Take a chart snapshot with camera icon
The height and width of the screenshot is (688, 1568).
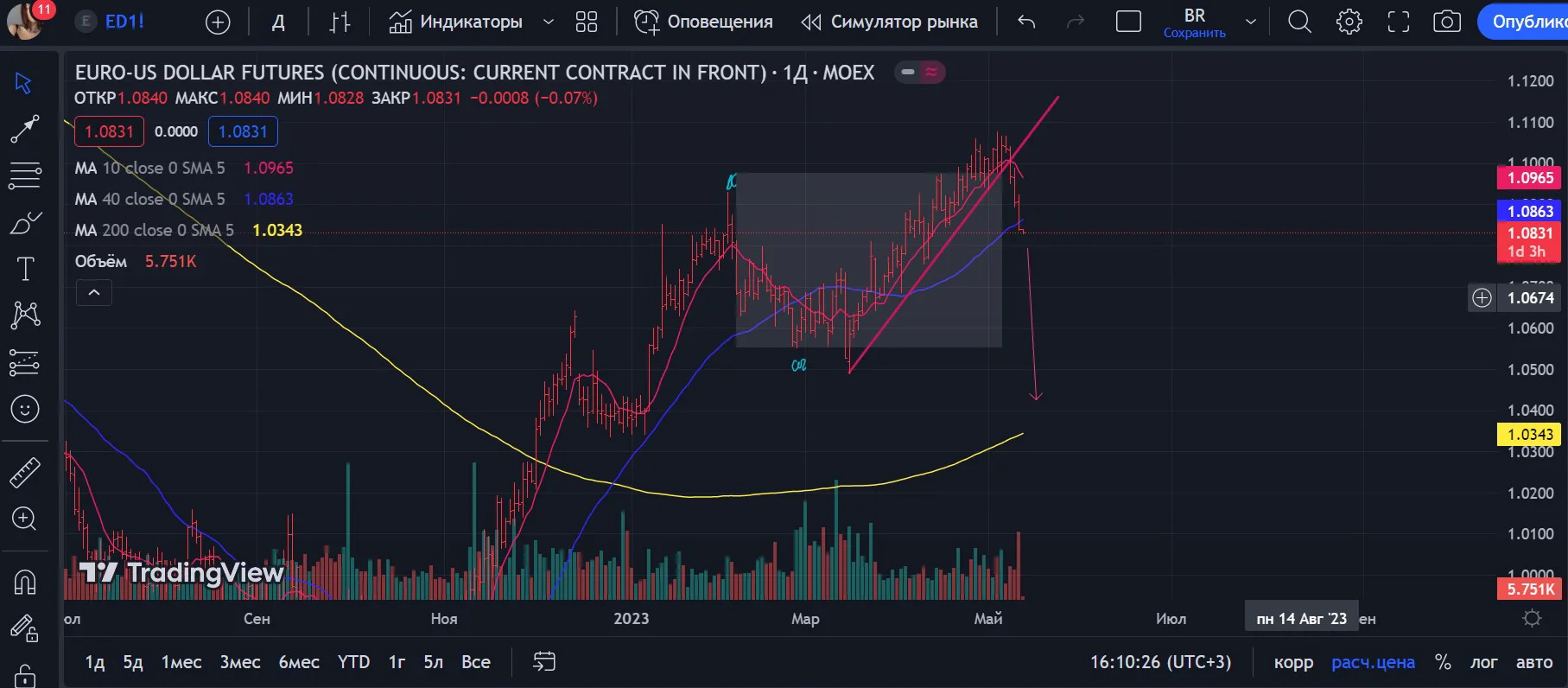coord(1447,22)
